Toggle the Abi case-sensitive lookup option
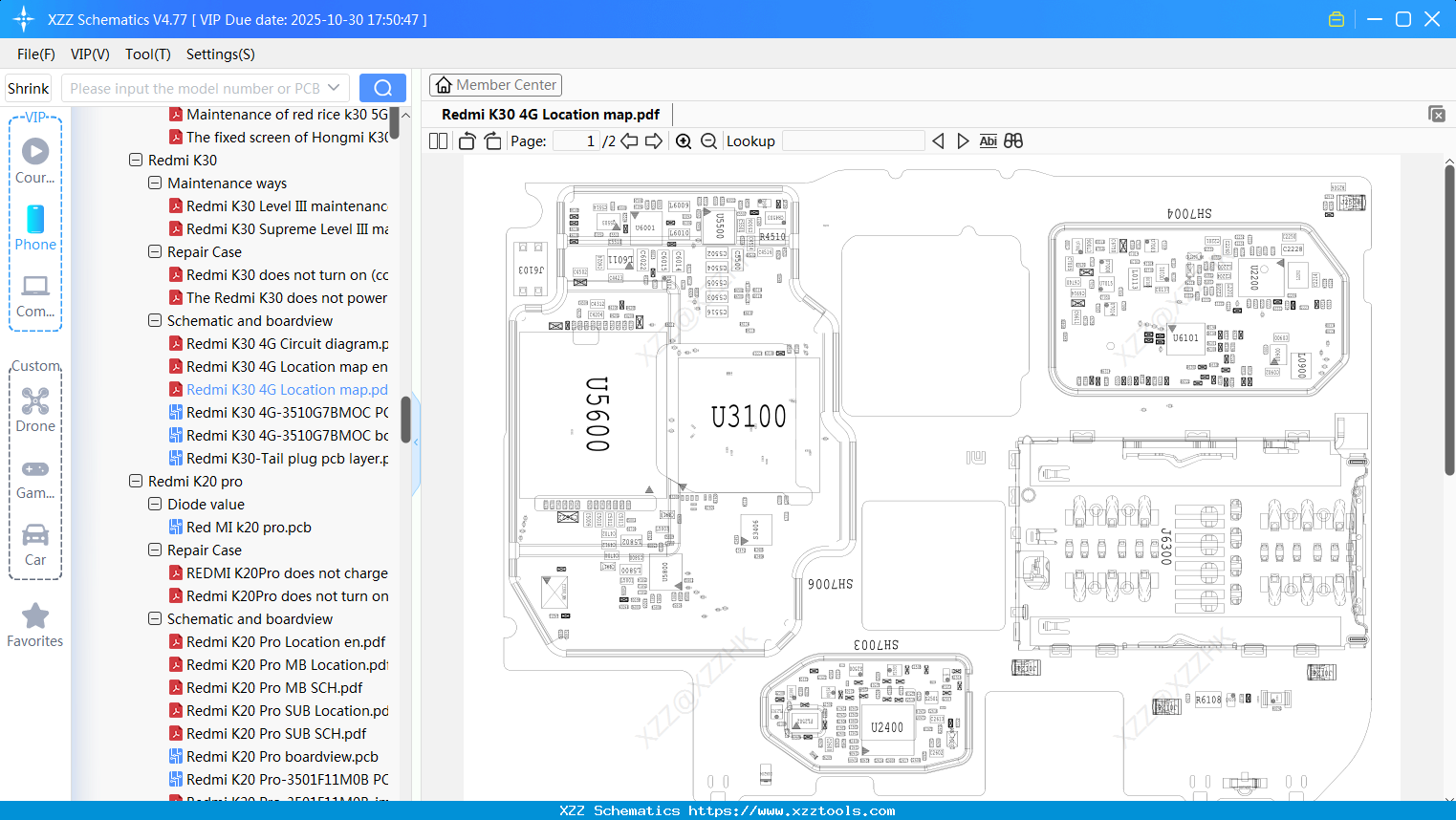Image resolution: width=1456 pixels, height=820 pixels. coord(988,140)
